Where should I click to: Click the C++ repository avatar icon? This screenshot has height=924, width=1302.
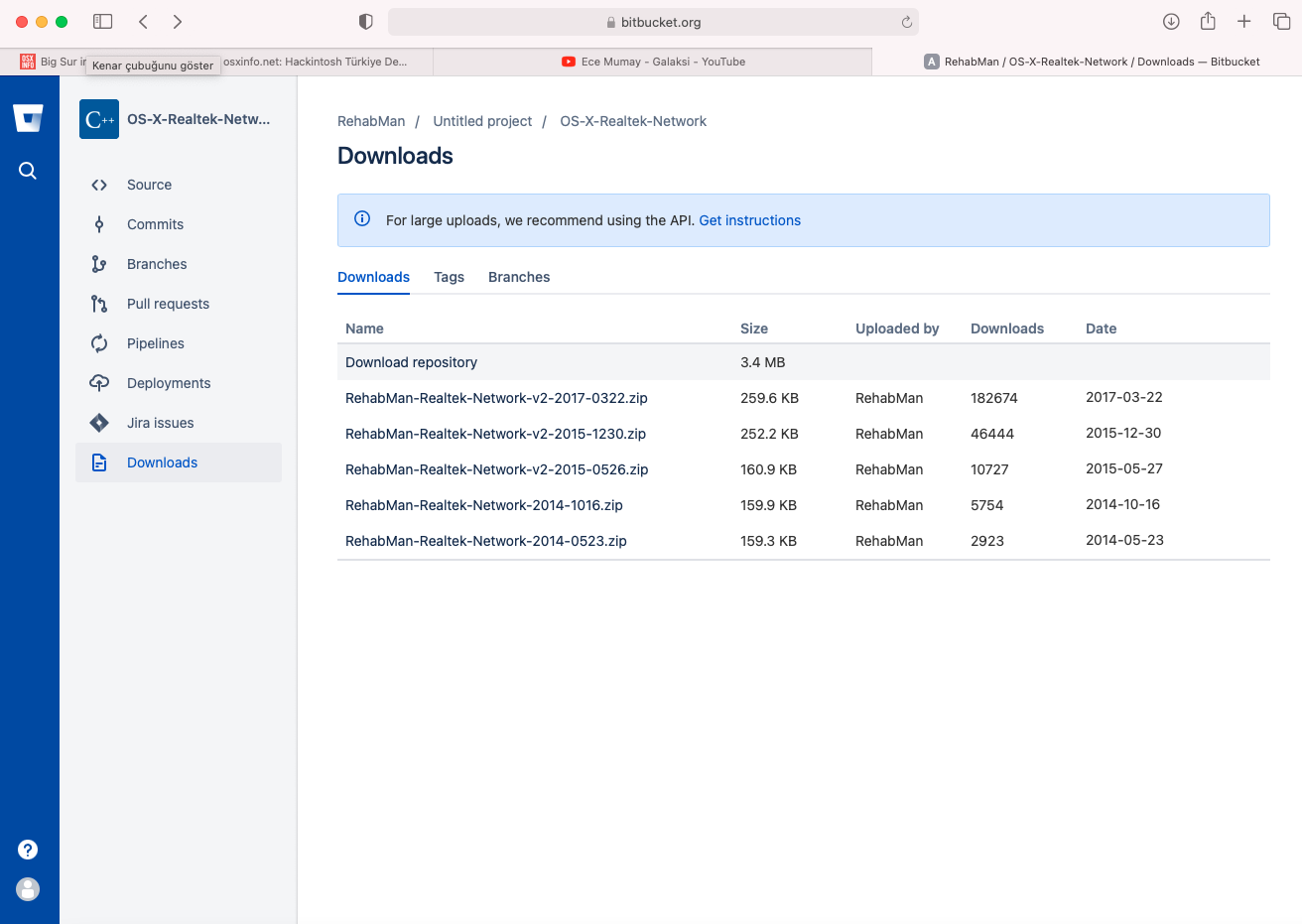click(99, 119)
